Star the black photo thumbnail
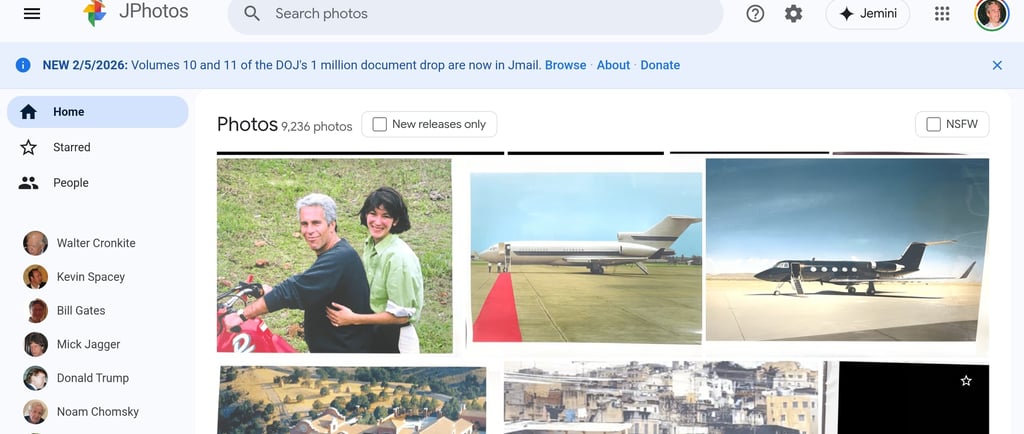 click(x=966, y=380)
